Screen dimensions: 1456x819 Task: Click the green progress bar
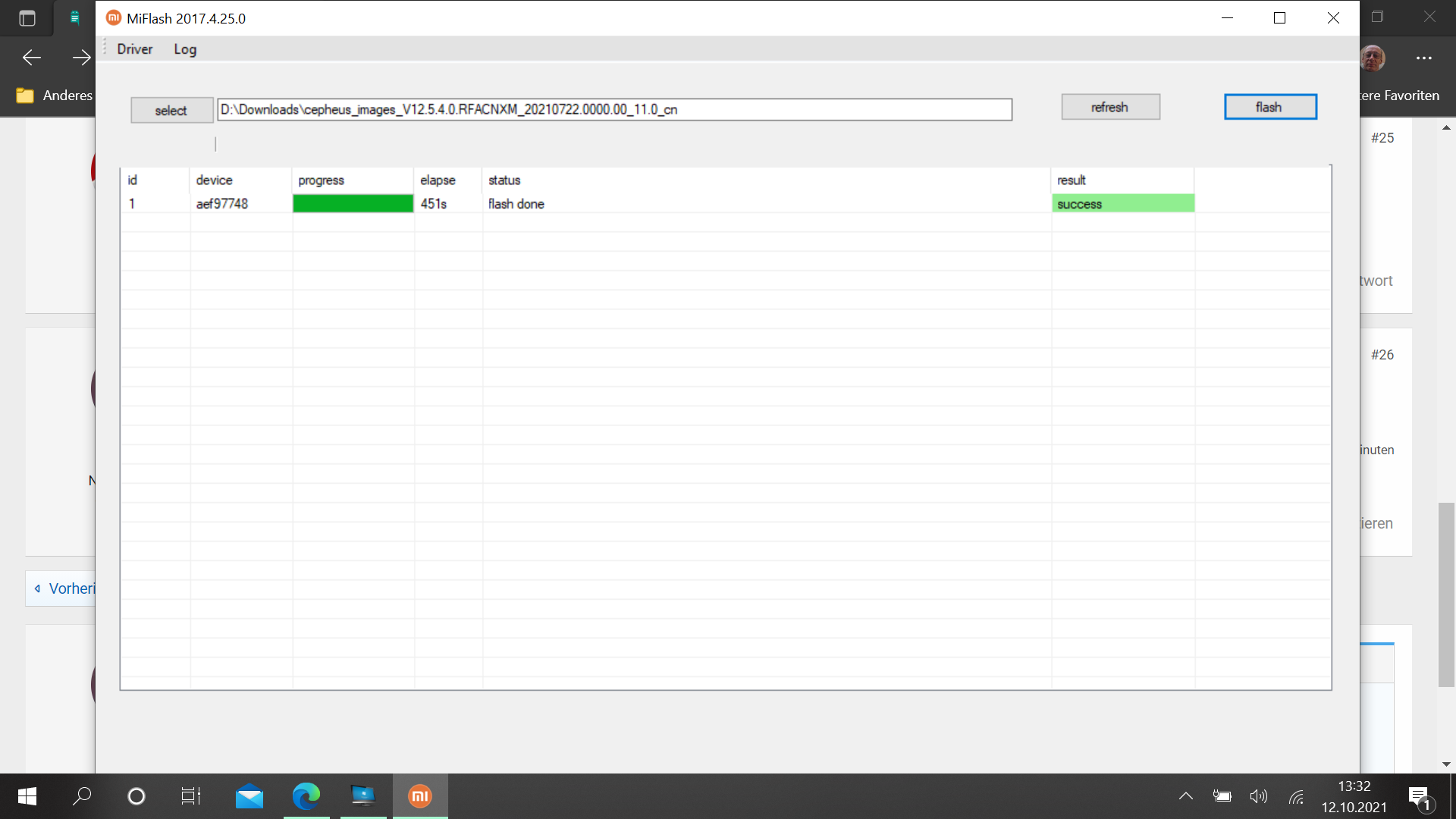[x=353, y=203]
